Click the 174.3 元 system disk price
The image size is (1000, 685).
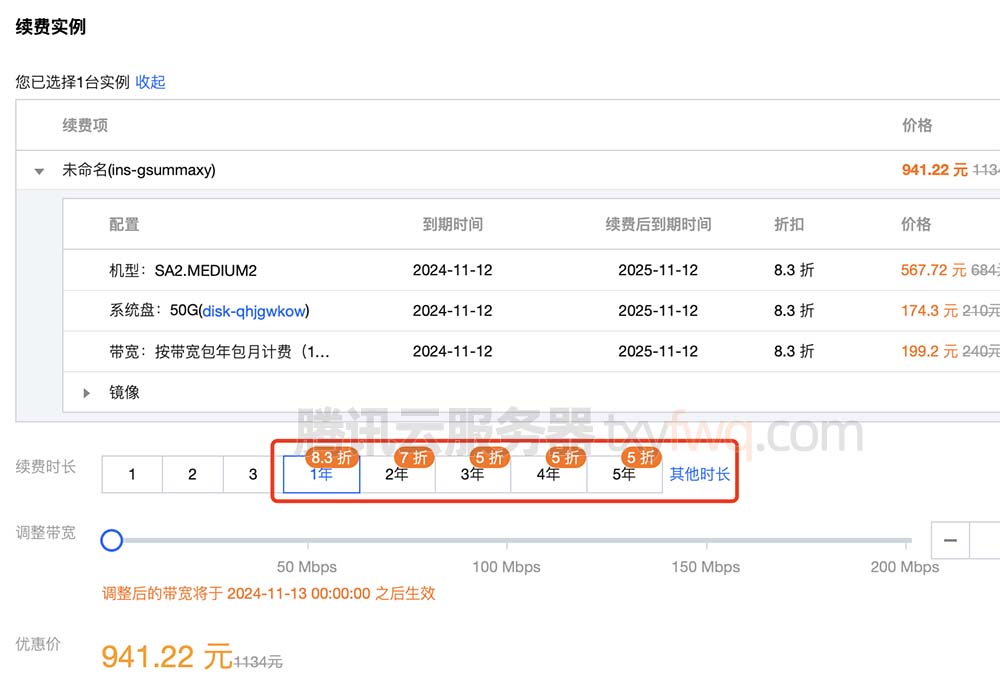click(x=929, y=311)
